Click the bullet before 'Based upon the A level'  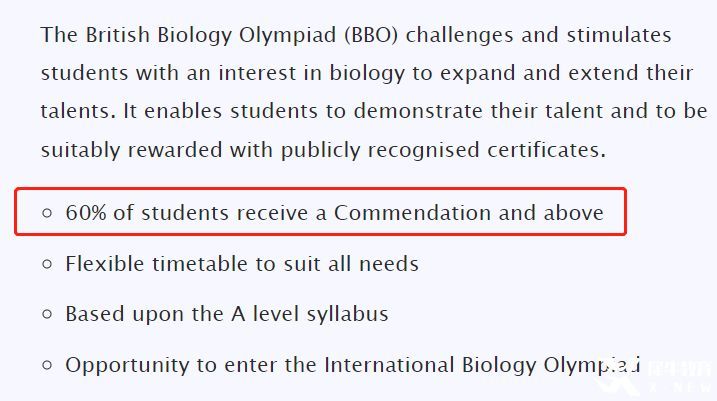click(x=47, y=314)
